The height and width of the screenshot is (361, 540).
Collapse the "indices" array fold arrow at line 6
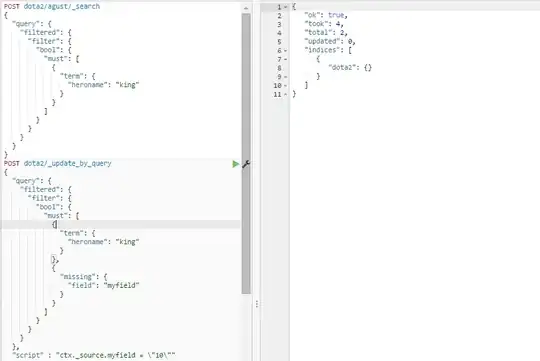coord(285,51)
